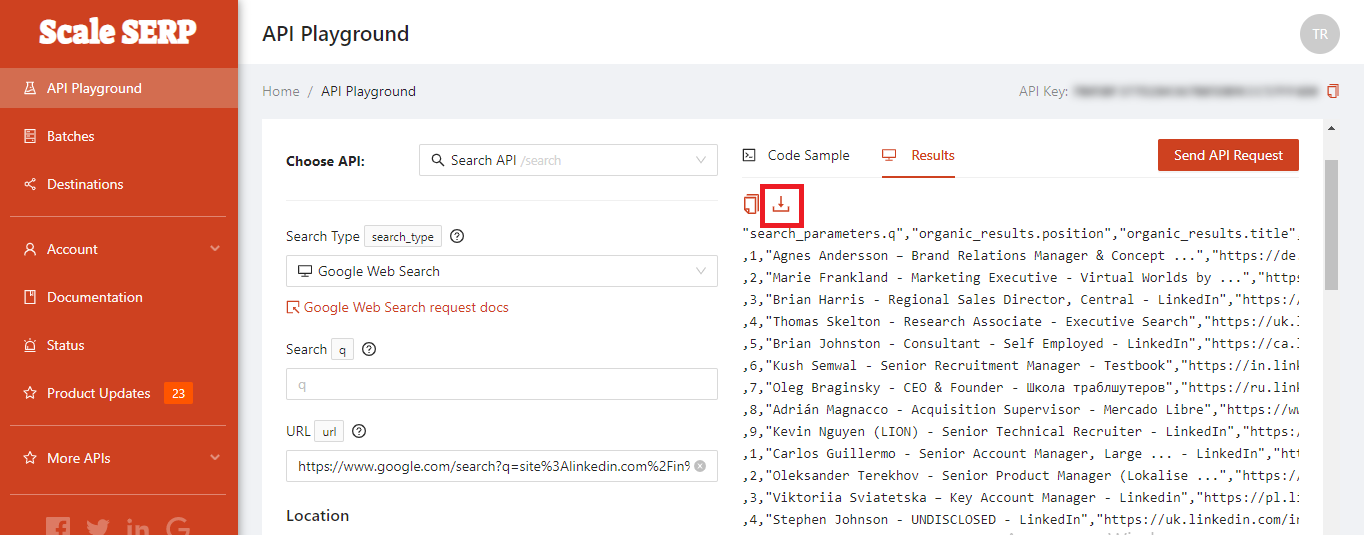Click the 23 updates badge
The height and width of the screenshot is (535, 1364).
point(179,393)
